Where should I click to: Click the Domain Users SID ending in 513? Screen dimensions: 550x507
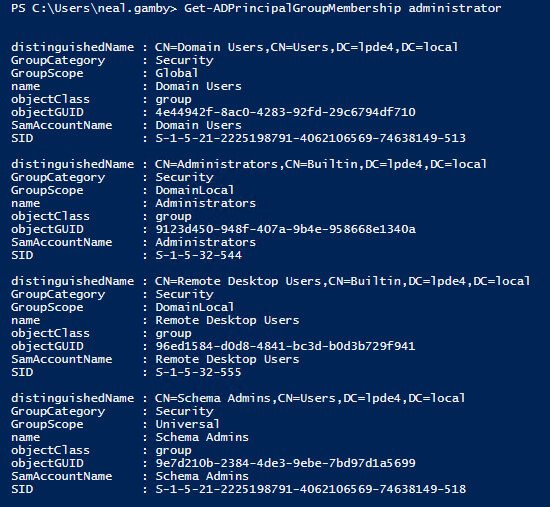[x=311, y=138]
